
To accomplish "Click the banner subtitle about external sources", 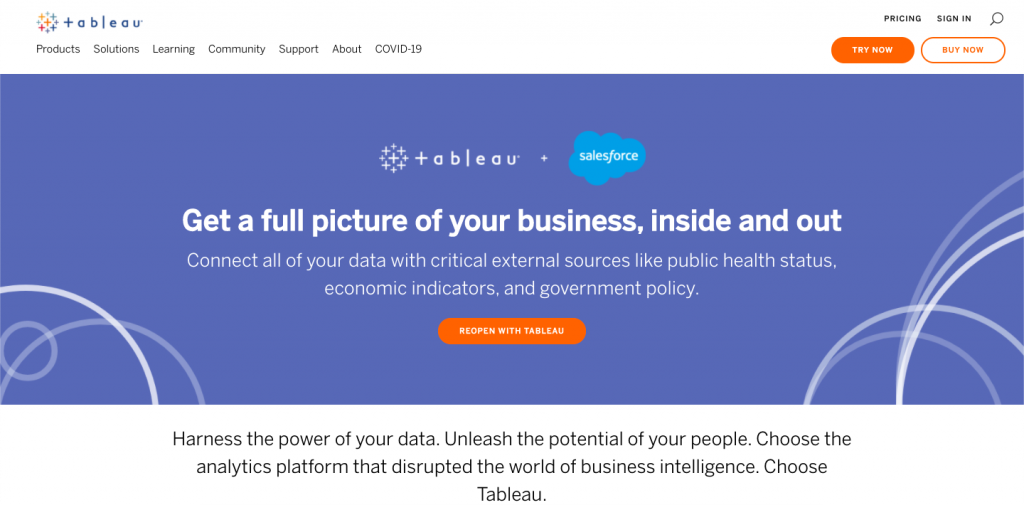I will (x=512, y=274).
